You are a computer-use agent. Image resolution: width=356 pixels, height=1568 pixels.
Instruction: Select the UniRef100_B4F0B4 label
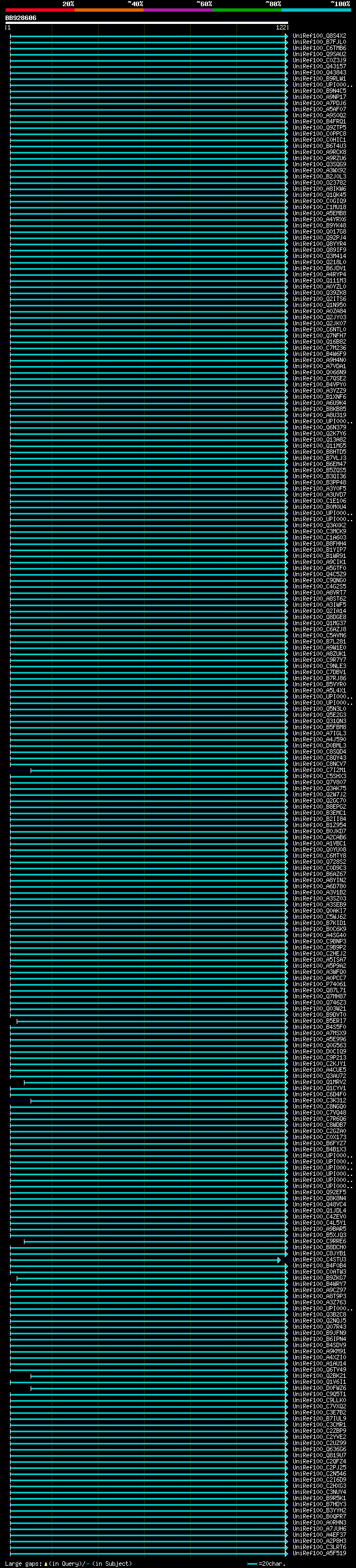[319, 1265]
